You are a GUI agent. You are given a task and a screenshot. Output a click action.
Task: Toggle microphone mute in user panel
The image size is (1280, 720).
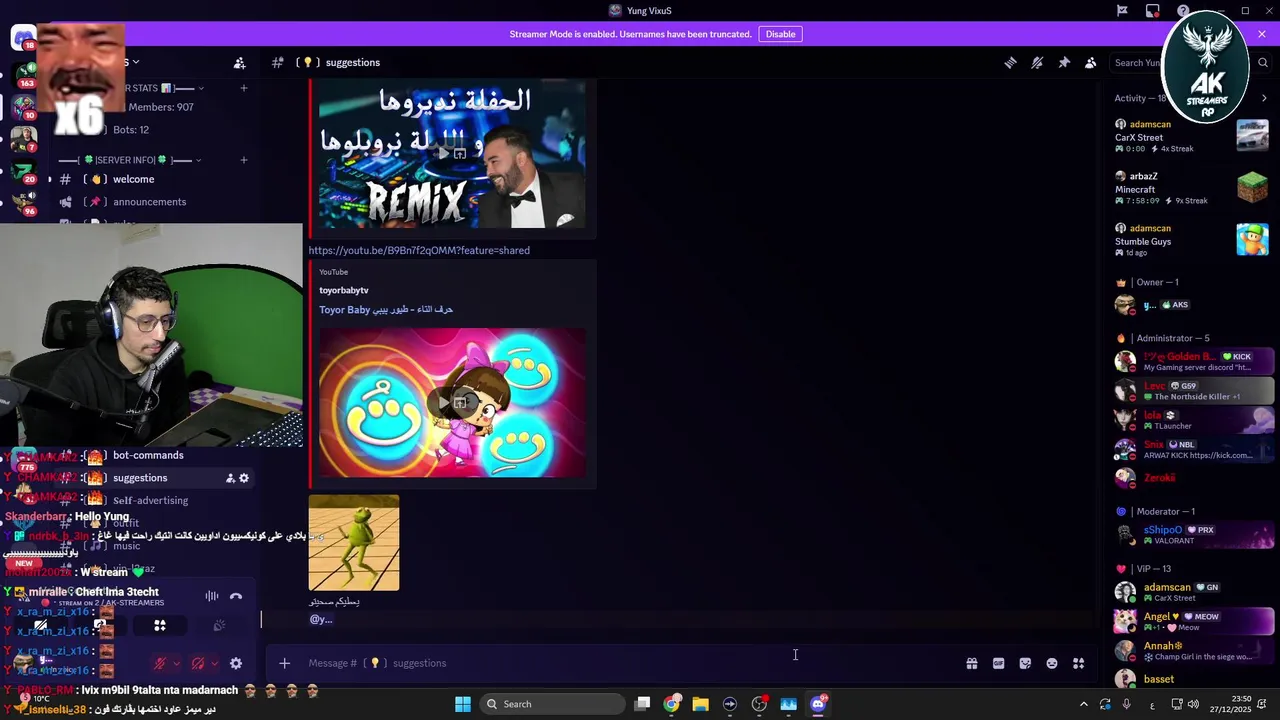(x=160, y=663)
